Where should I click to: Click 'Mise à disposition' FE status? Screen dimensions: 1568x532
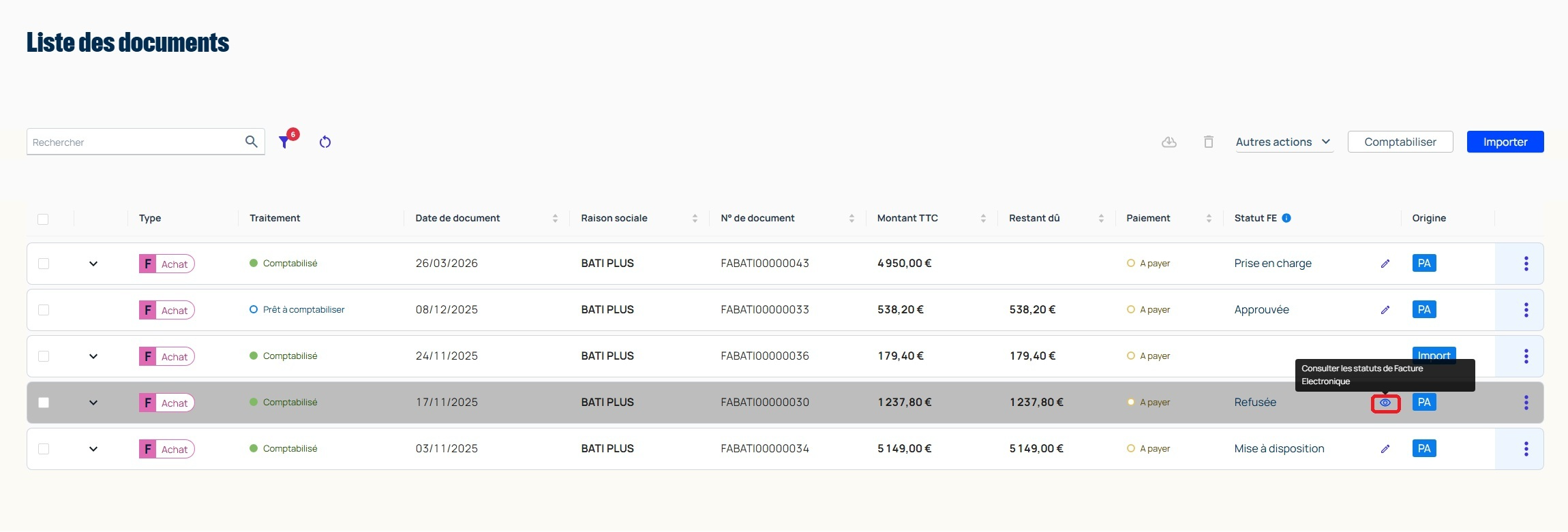coord(1279,449)
